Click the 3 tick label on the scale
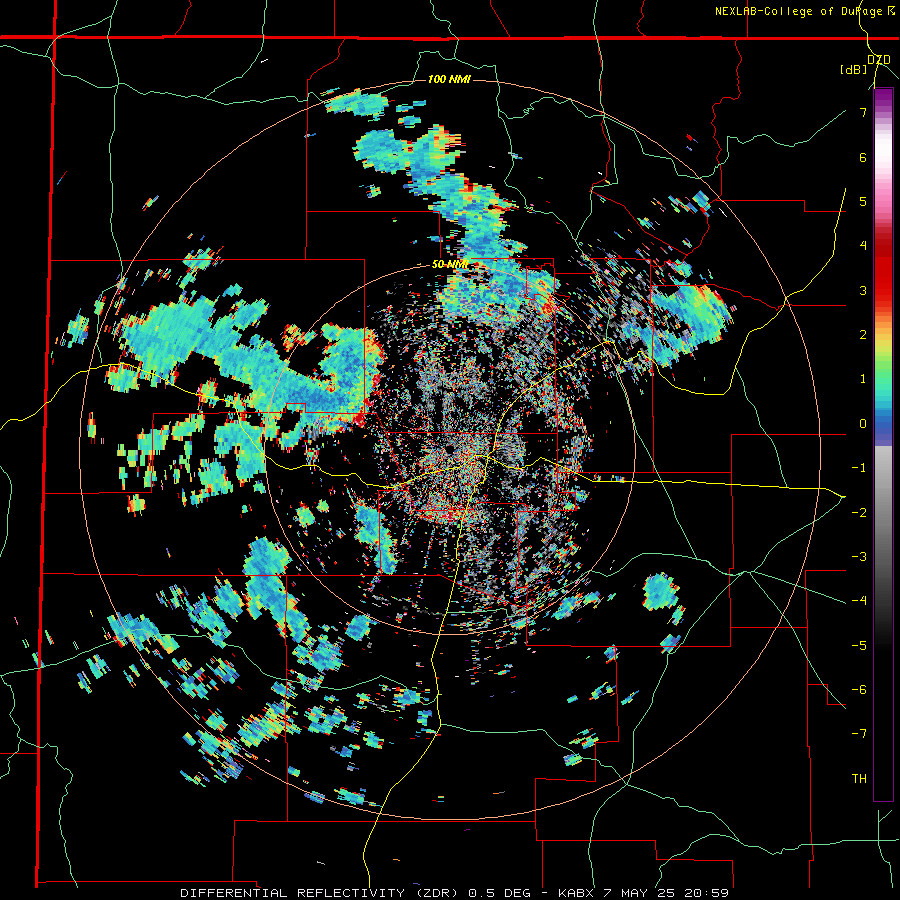The height and width of the screenshot is (900, 900). pyautogui.click(x=863, y=290)
